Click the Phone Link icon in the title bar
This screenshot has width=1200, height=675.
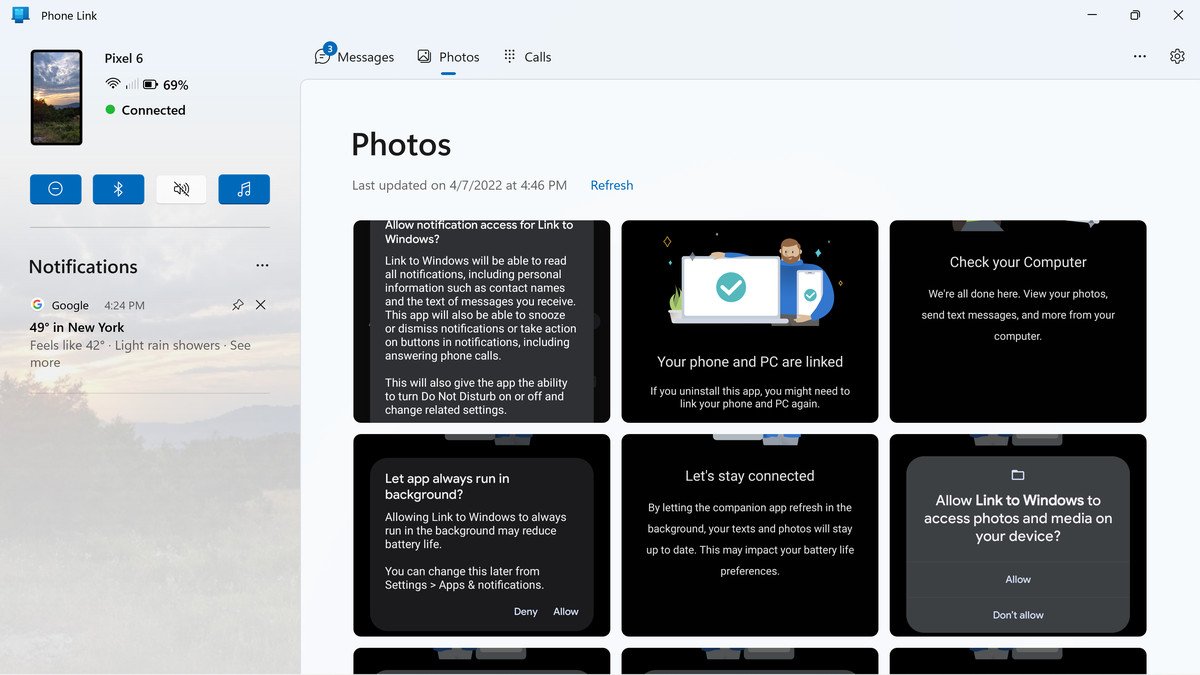21,15
